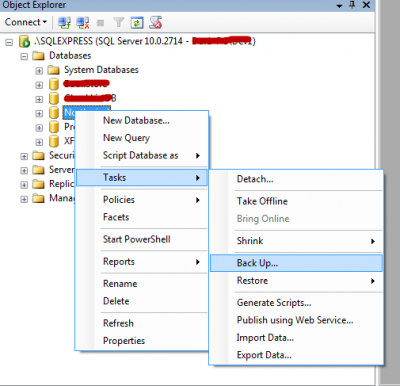
Task: Expand the System Databases folder
Action: click(x=39, y=71)
